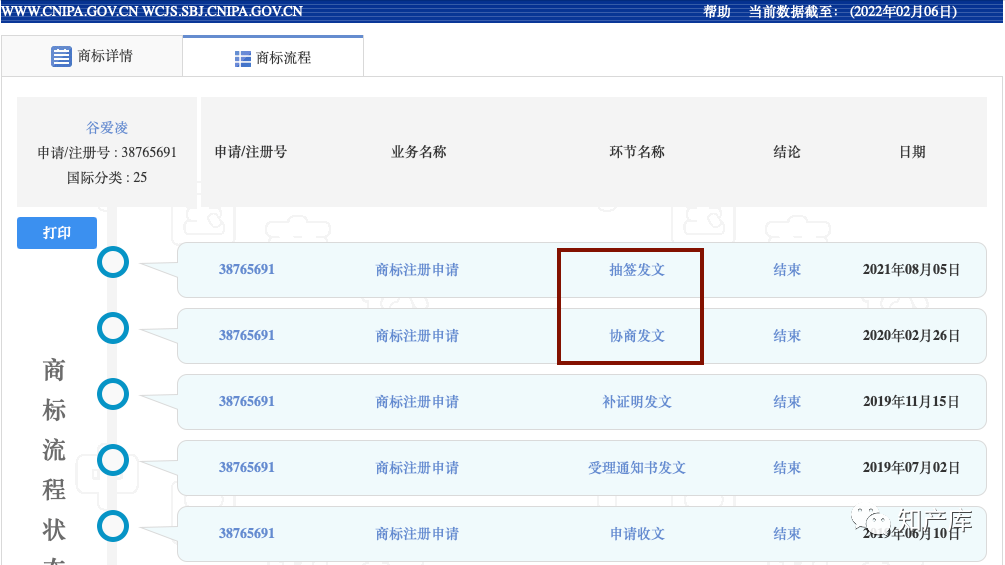This screenshot has height=565, width=1005.
Task: Switch to the 商标详情 tab
Action: pos(92,56)
